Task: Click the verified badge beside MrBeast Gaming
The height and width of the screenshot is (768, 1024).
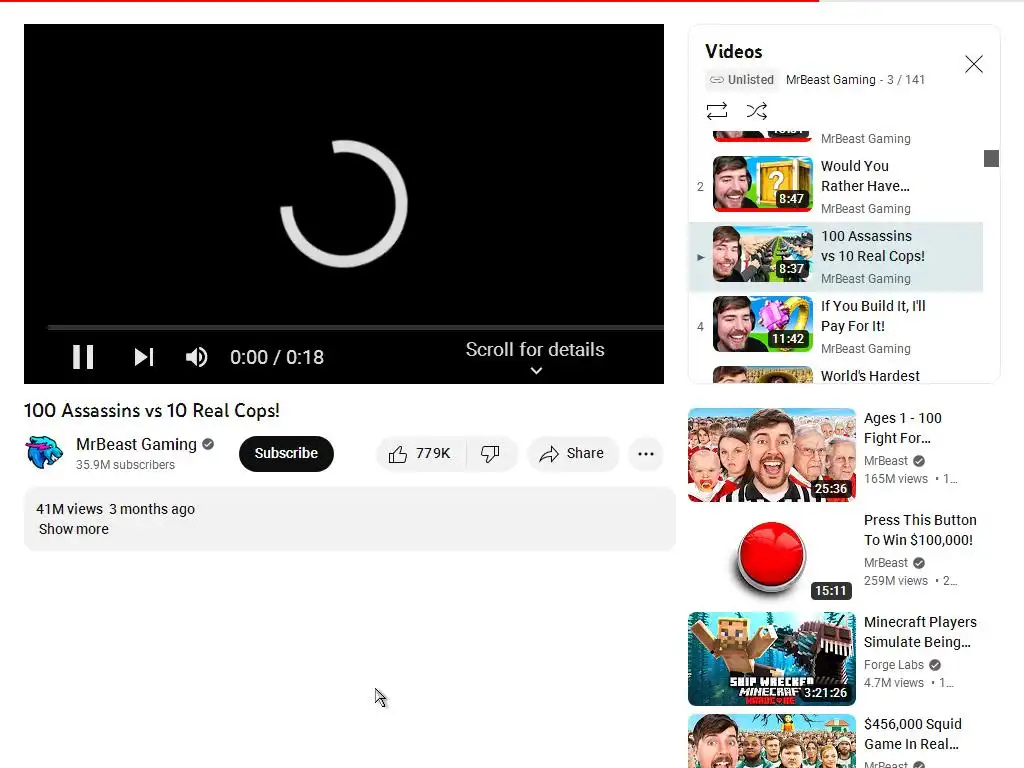Action: (x=208, y=444)
